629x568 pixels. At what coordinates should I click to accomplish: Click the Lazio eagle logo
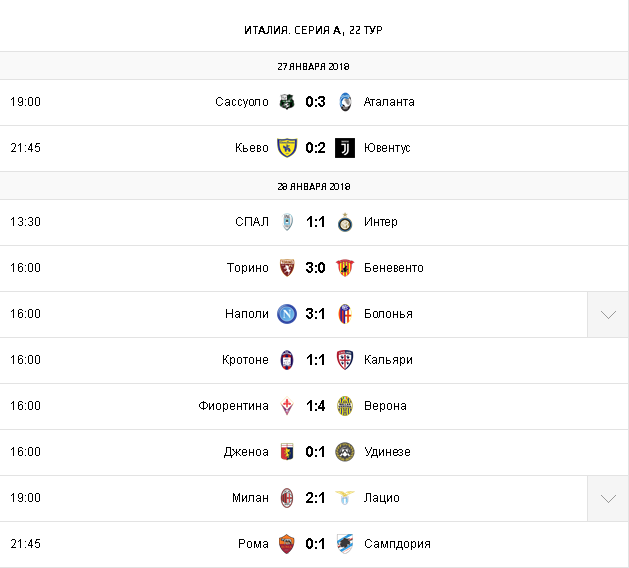(x=345, y=498)
